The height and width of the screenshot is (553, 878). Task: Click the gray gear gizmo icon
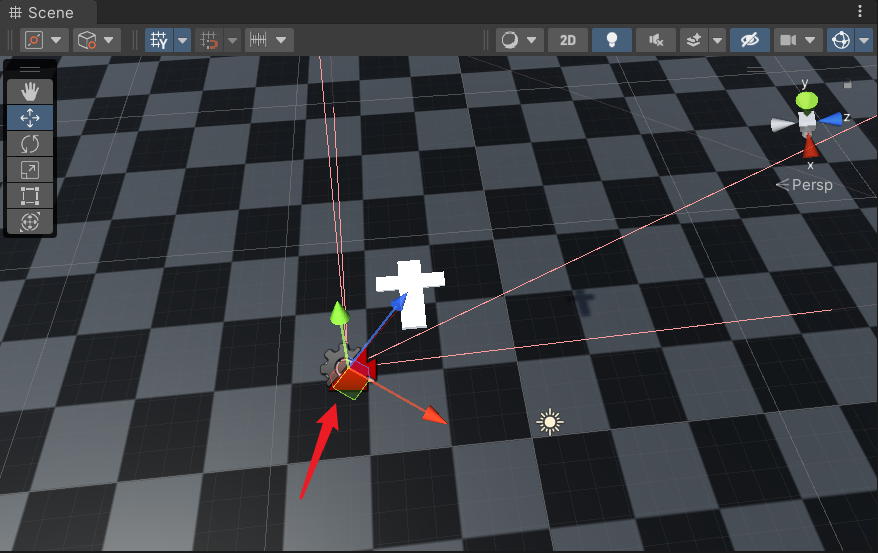click(x=335, y=365)
